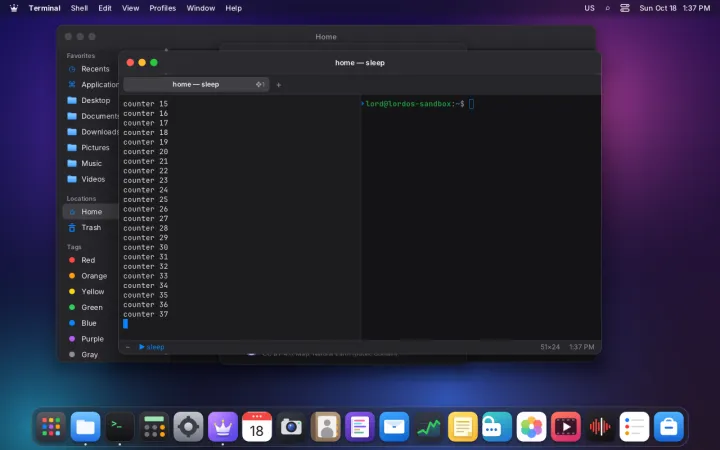Open the purple text editor app in dock

pos(360,427)
